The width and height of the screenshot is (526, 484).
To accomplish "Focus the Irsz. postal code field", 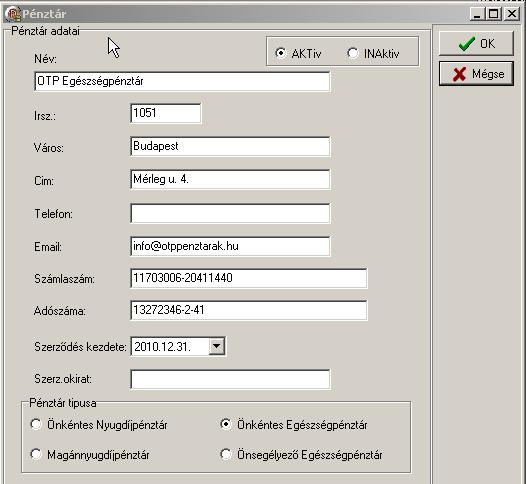I will [166, 113].
